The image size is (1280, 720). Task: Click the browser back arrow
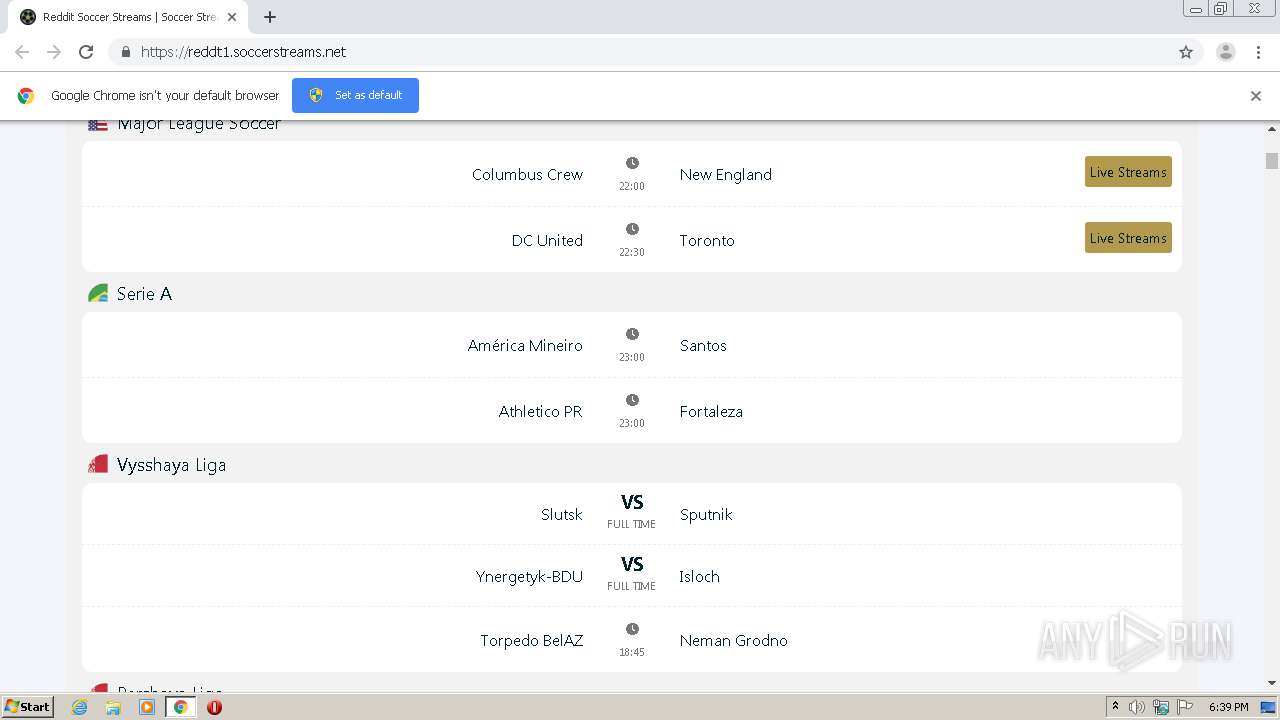coord(22,52)
